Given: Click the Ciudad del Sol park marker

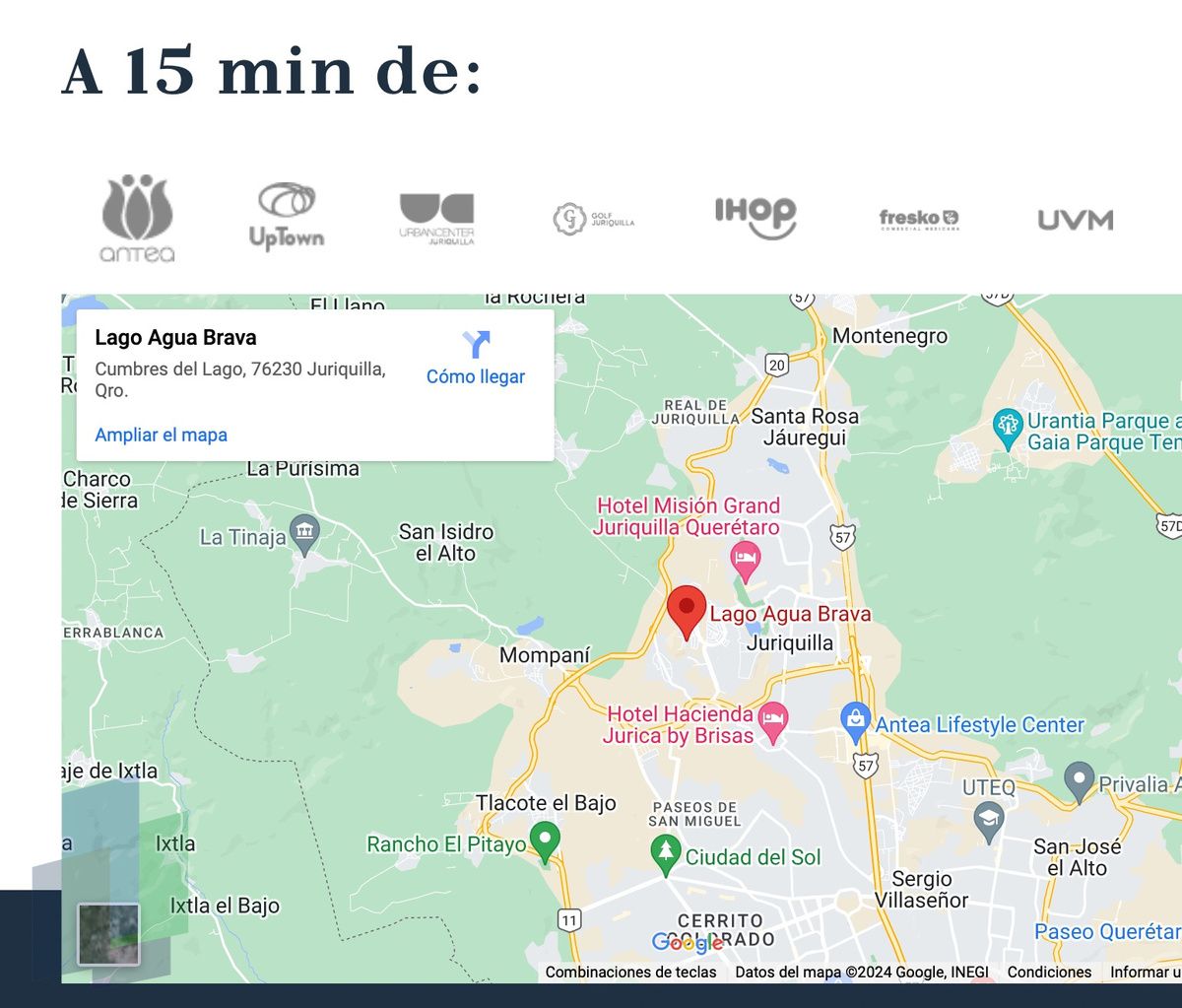Looking at the screenshot, I should [667, 854].
